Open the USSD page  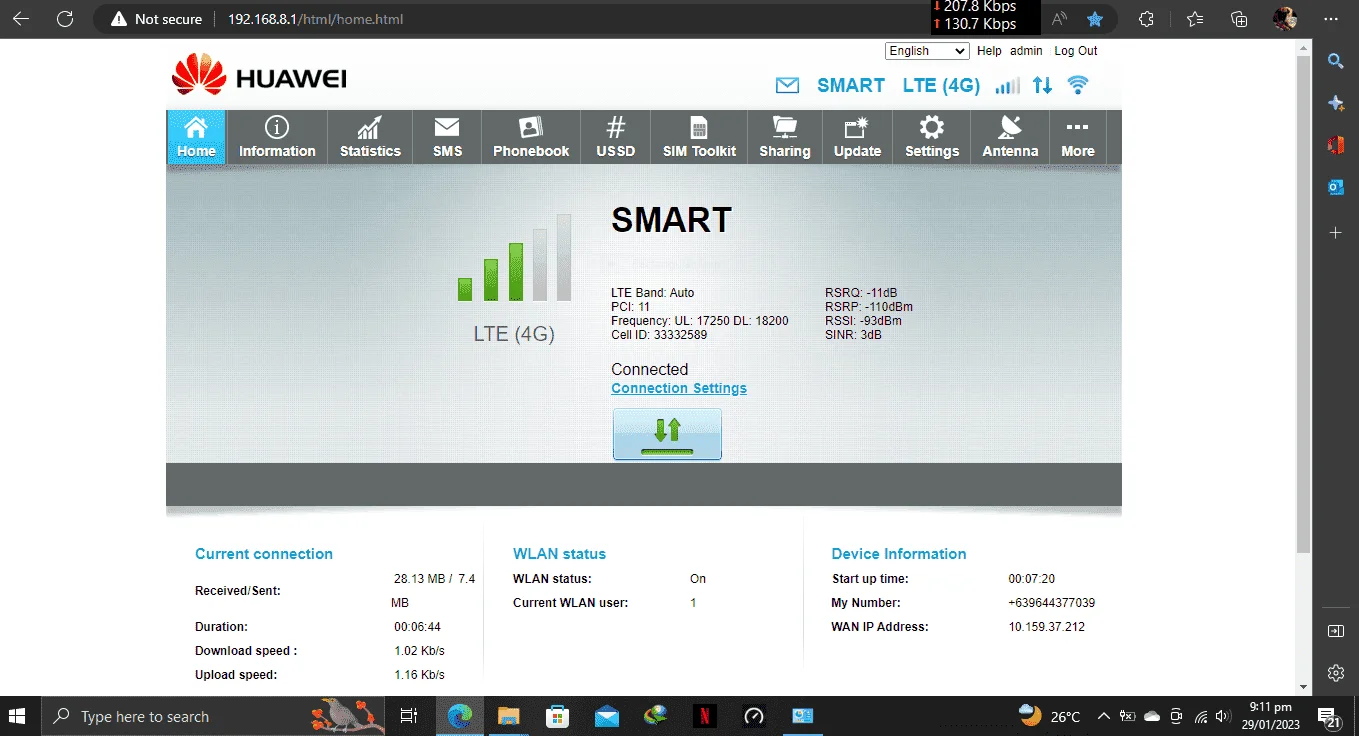[616, 137]
